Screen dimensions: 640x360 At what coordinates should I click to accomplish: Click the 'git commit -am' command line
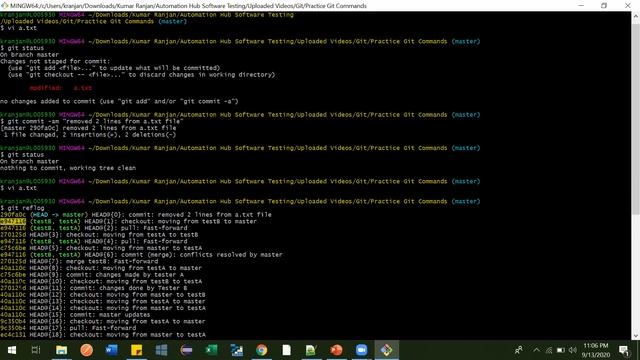click(92, 121)
